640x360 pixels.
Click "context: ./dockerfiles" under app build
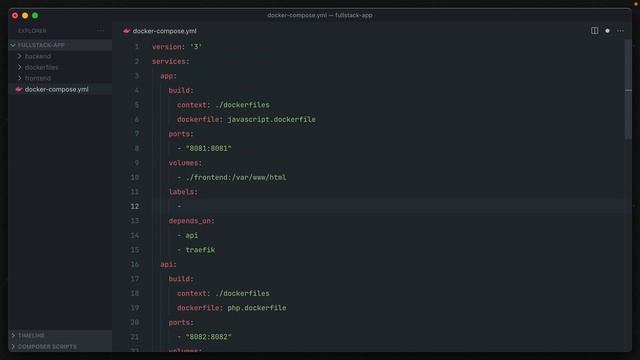tap(223, 105)
